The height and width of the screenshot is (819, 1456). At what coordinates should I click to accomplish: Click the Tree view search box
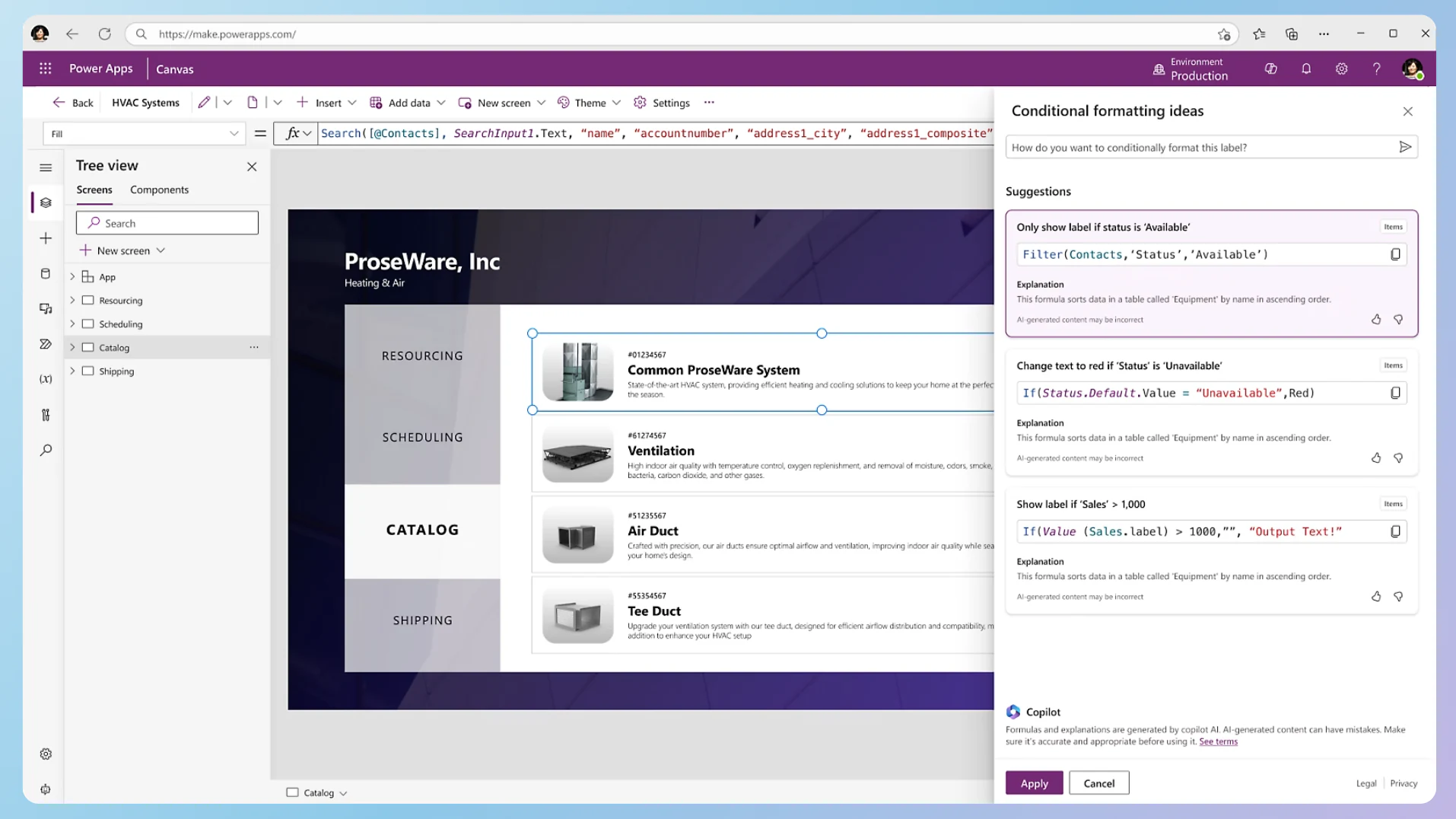tap(167, 223)
